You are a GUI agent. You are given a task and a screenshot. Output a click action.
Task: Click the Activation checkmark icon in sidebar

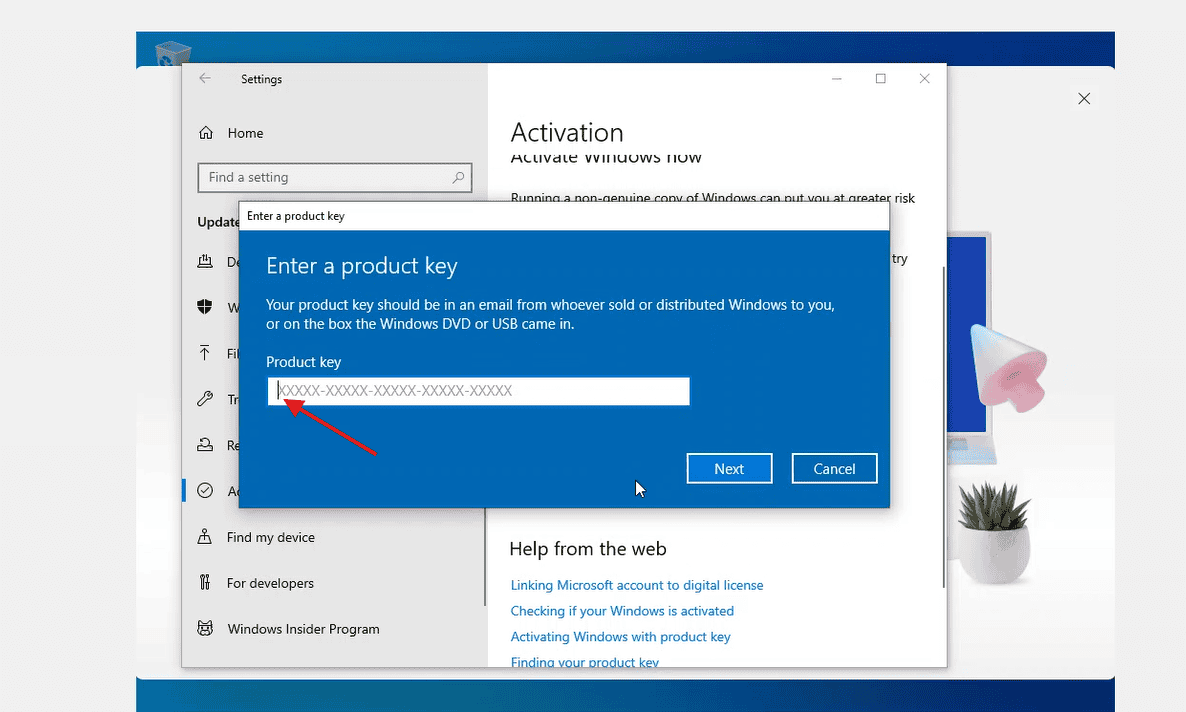pyautogui.click(x=205, y=491)
